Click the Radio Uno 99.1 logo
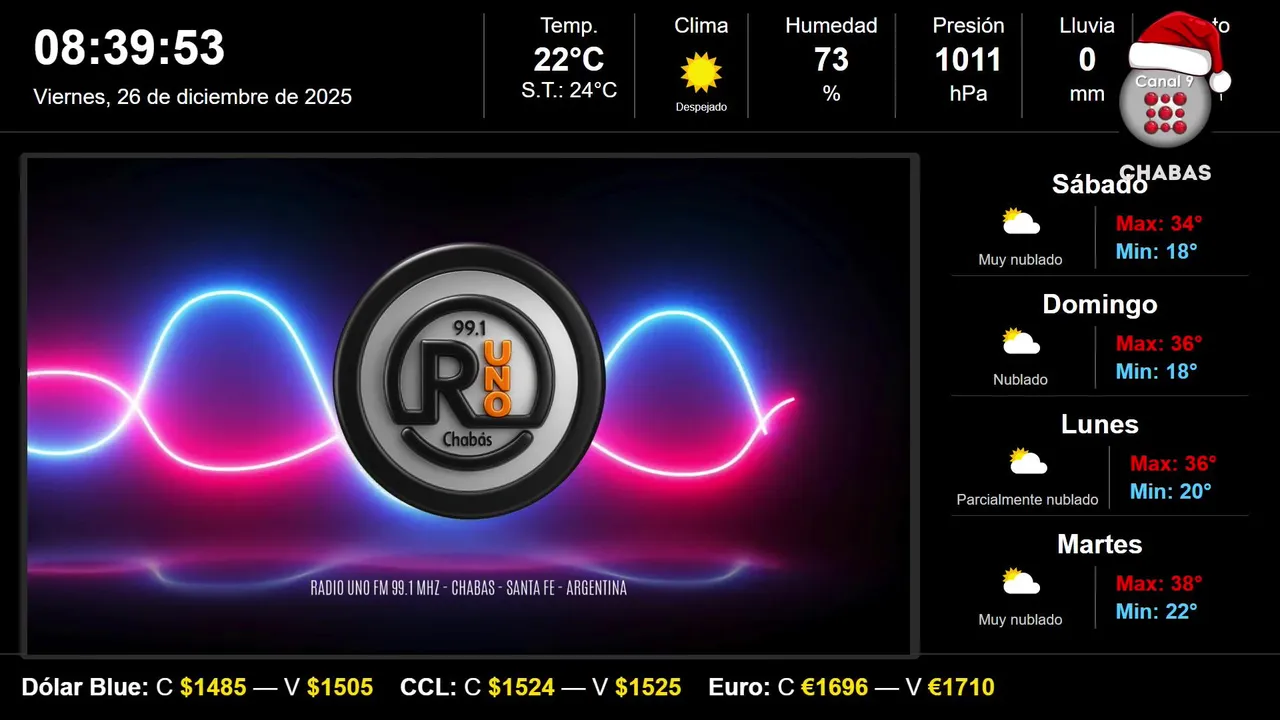Screen dimensions: 1280x720 [469, 381]
